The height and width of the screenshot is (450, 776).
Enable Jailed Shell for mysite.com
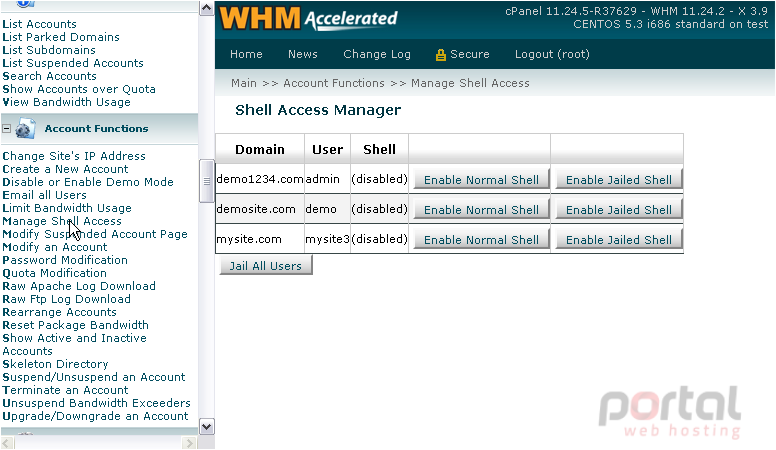pyautogui.click(x=619, y=240)
